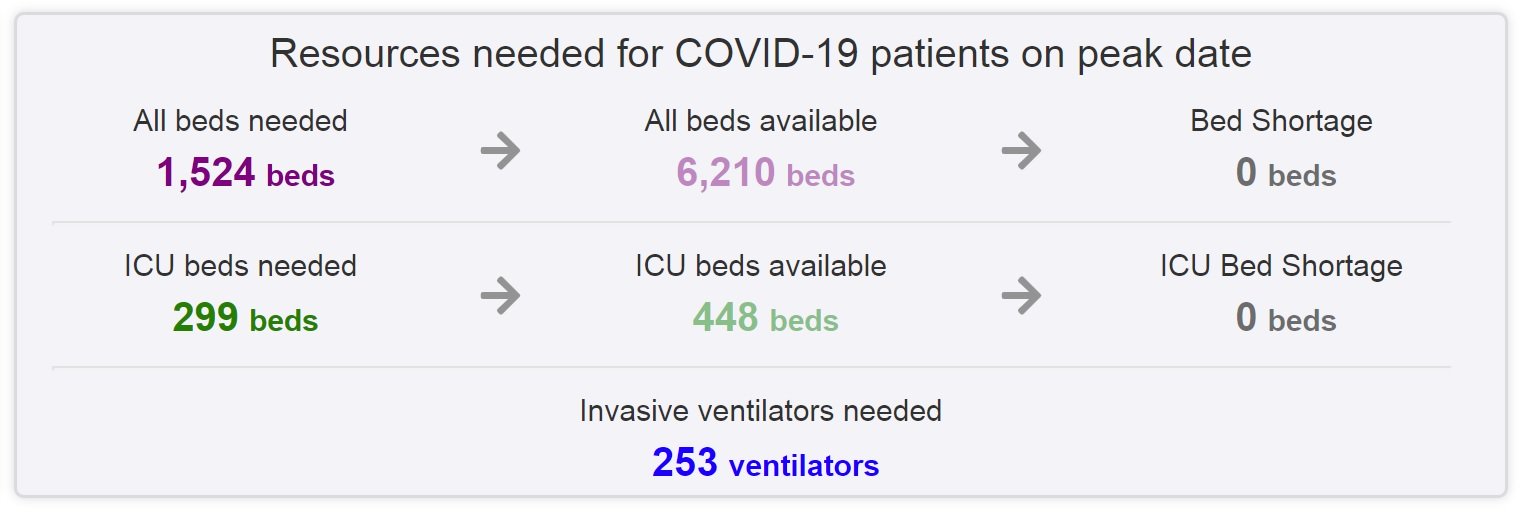Select the 1,524 beds value
The image size is (1533, 525).
point(245,174)
